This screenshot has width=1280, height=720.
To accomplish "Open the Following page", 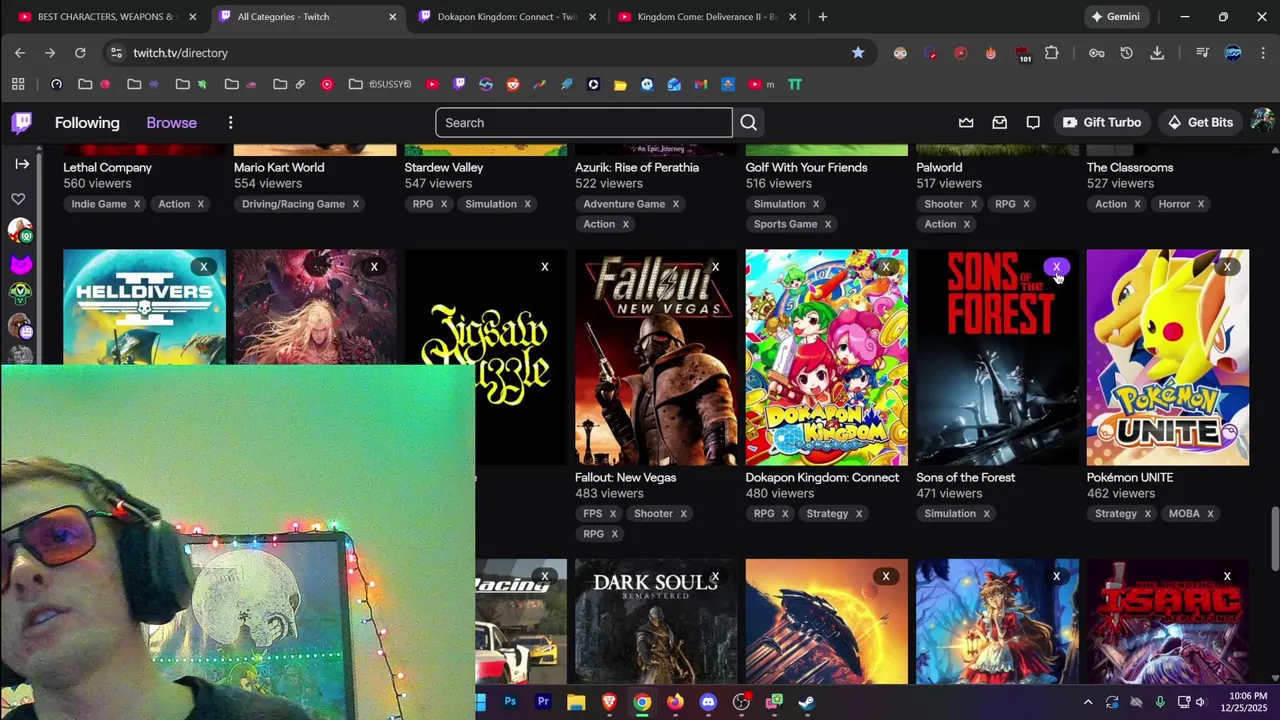I will pyautogui.click(x=87, y=122).
